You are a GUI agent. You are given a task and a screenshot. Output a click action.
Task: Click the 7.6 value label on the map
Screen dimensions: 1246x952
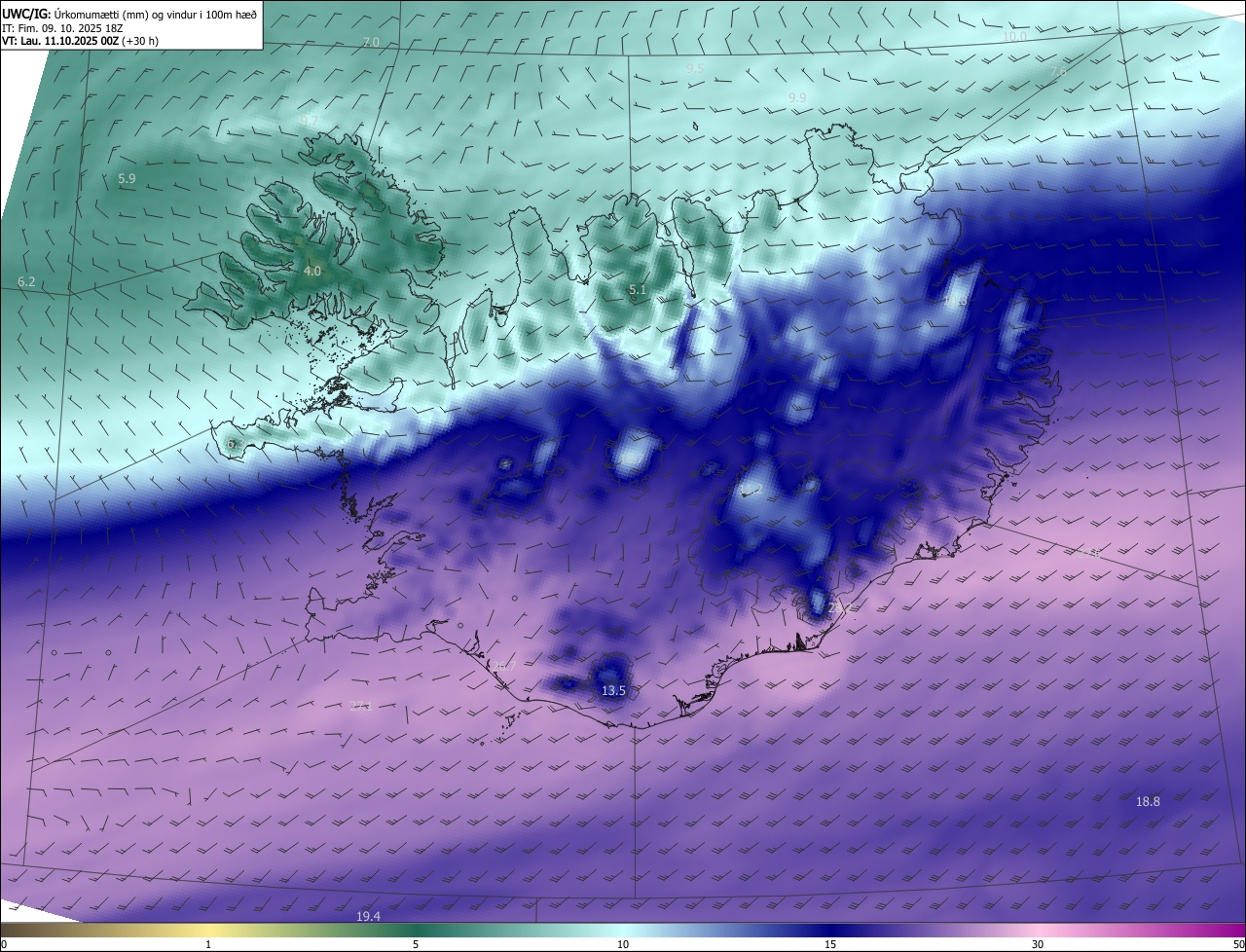tap(1058, 72)
